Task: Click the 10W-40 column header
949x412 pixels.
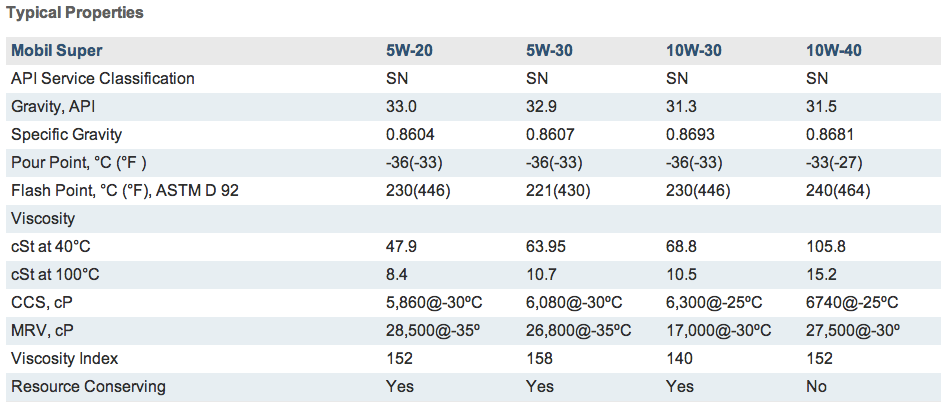Action: click(x=834, y=51)
